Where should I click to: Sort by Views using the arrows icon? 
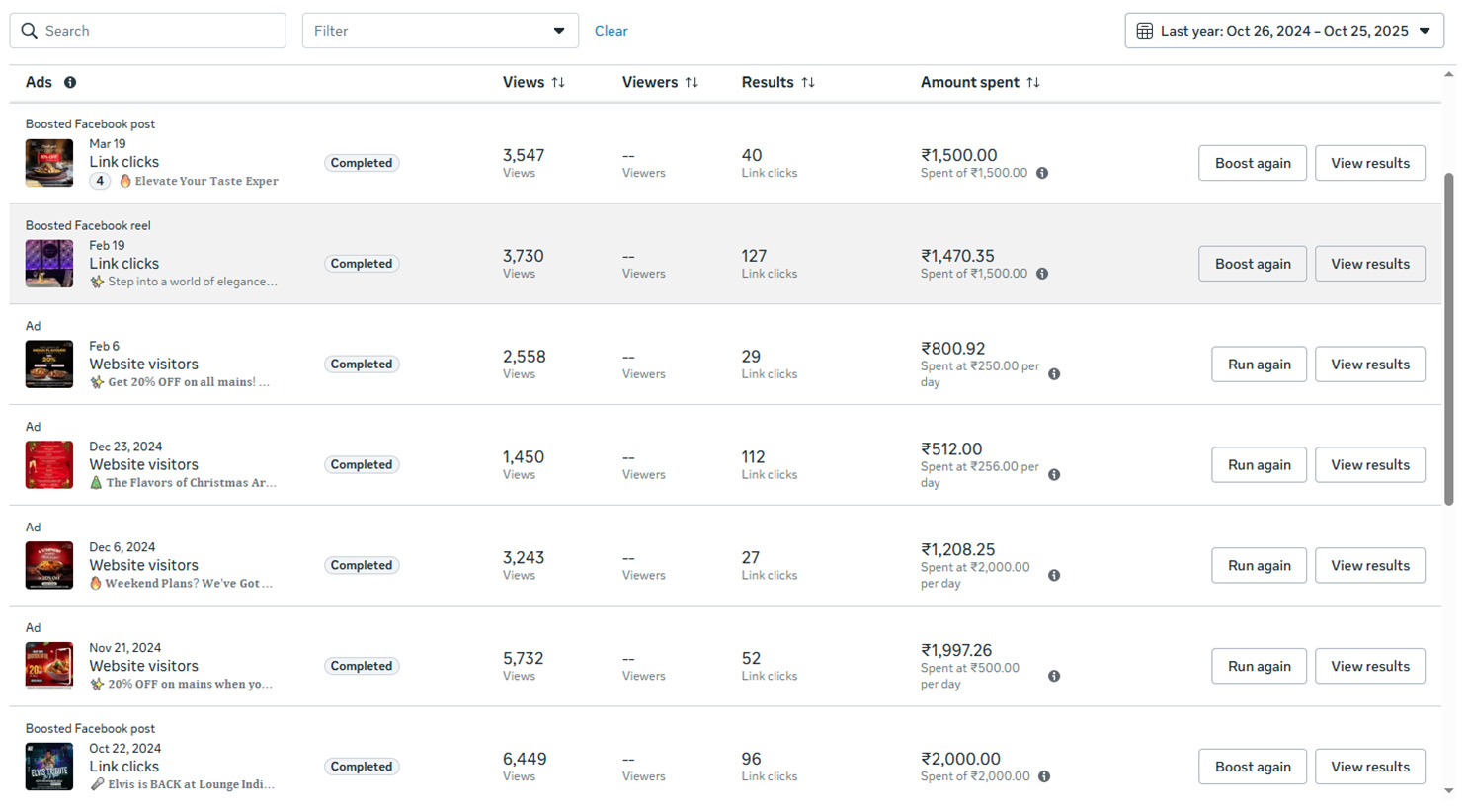(x=558, y=83)
